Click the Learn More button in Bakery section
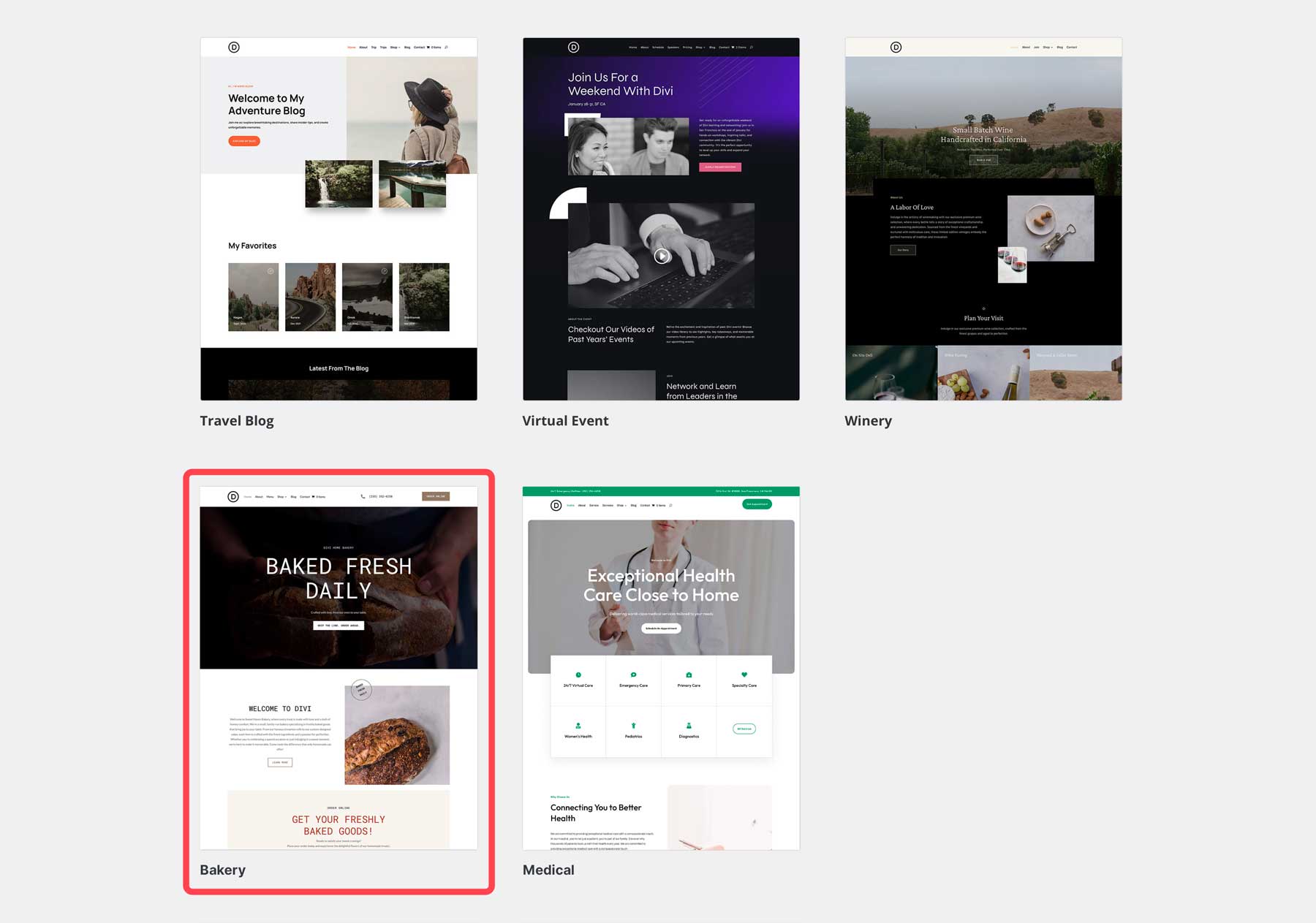The image size is (1316, 923). [279, 761]
